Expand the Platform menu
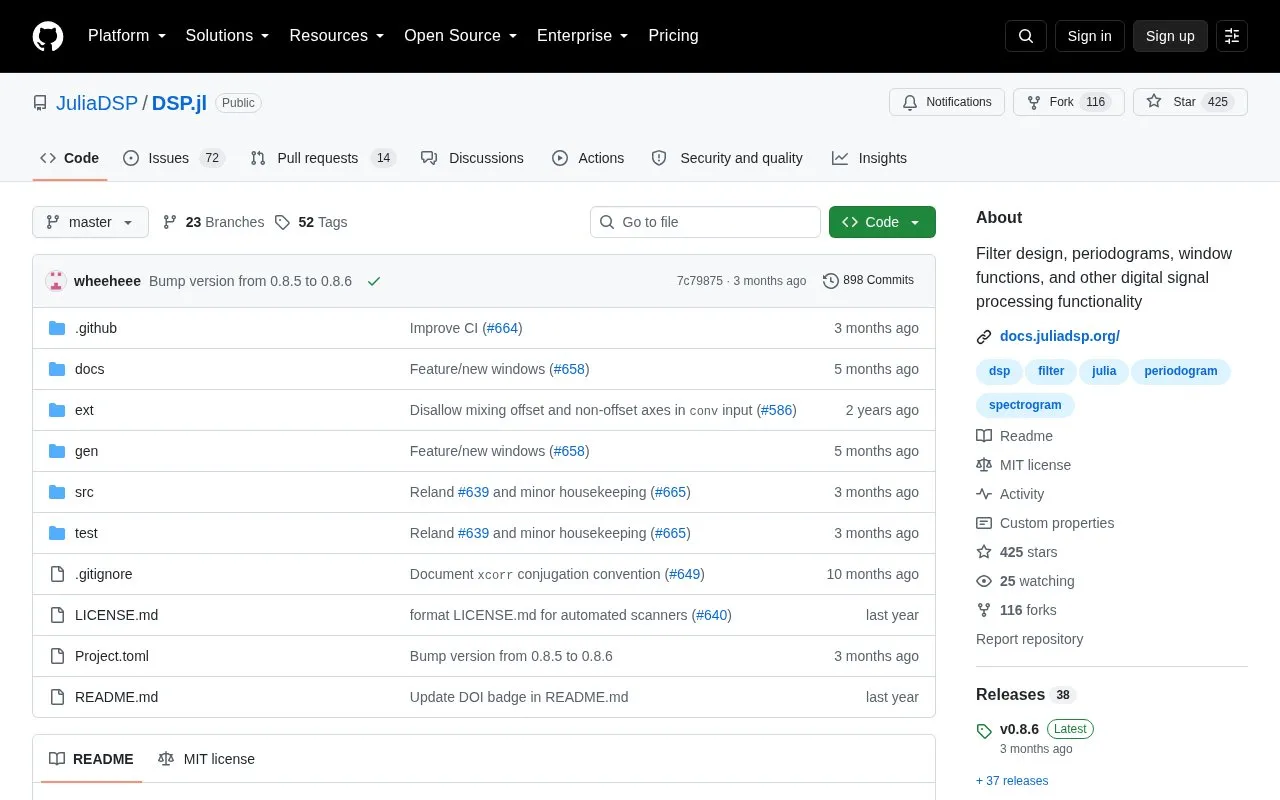Screen dimensions: 1280x800 coord(127,36)
